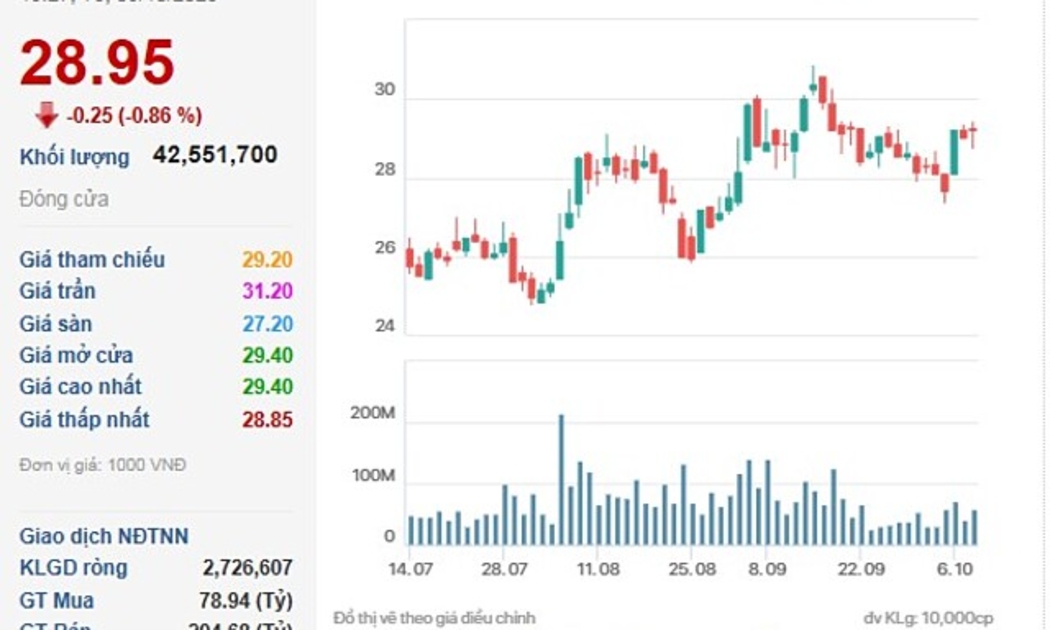Screen dimensions: 1050x630
Task: Click the red down arrow price indicator
Action: [46, 115]
